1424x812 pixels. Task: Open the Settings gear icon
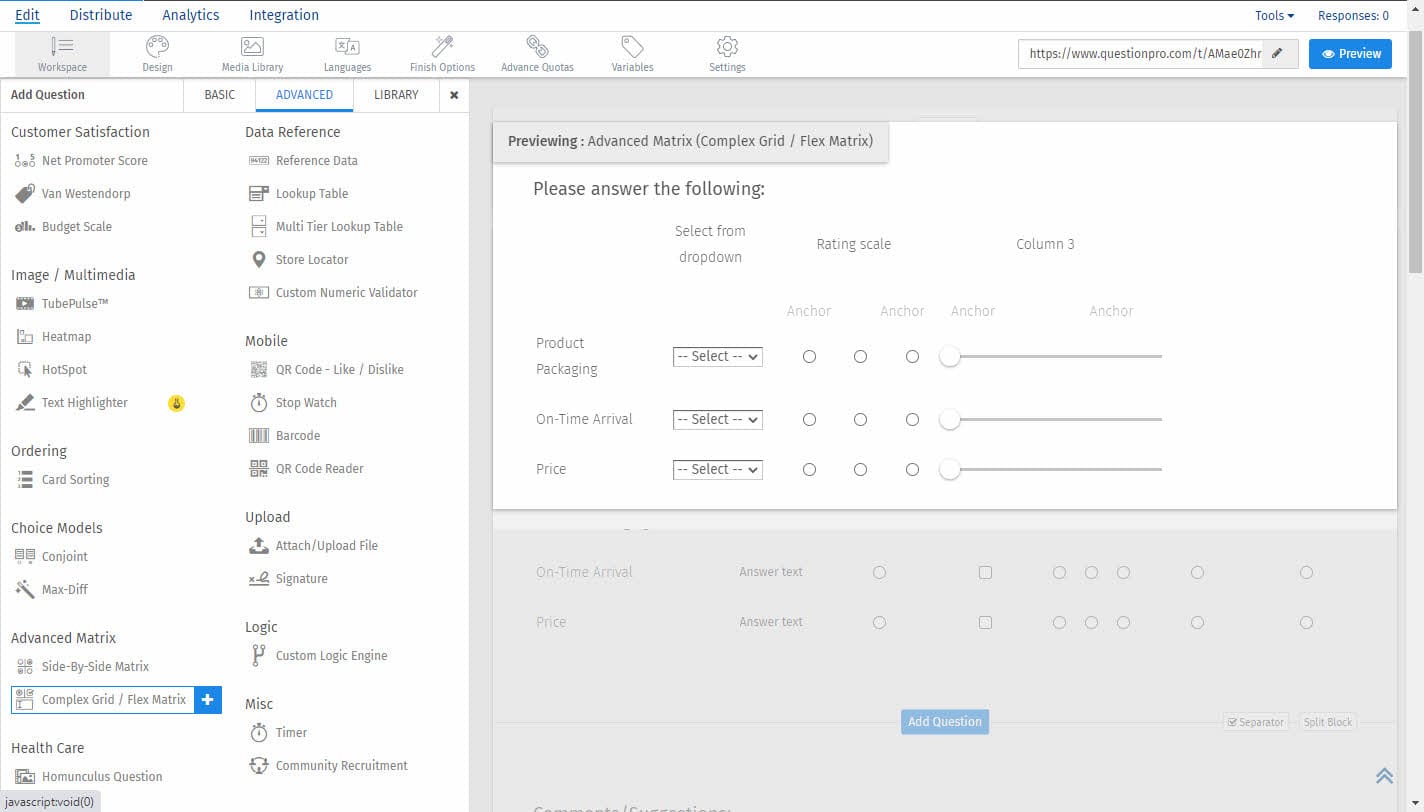(727, 47)
